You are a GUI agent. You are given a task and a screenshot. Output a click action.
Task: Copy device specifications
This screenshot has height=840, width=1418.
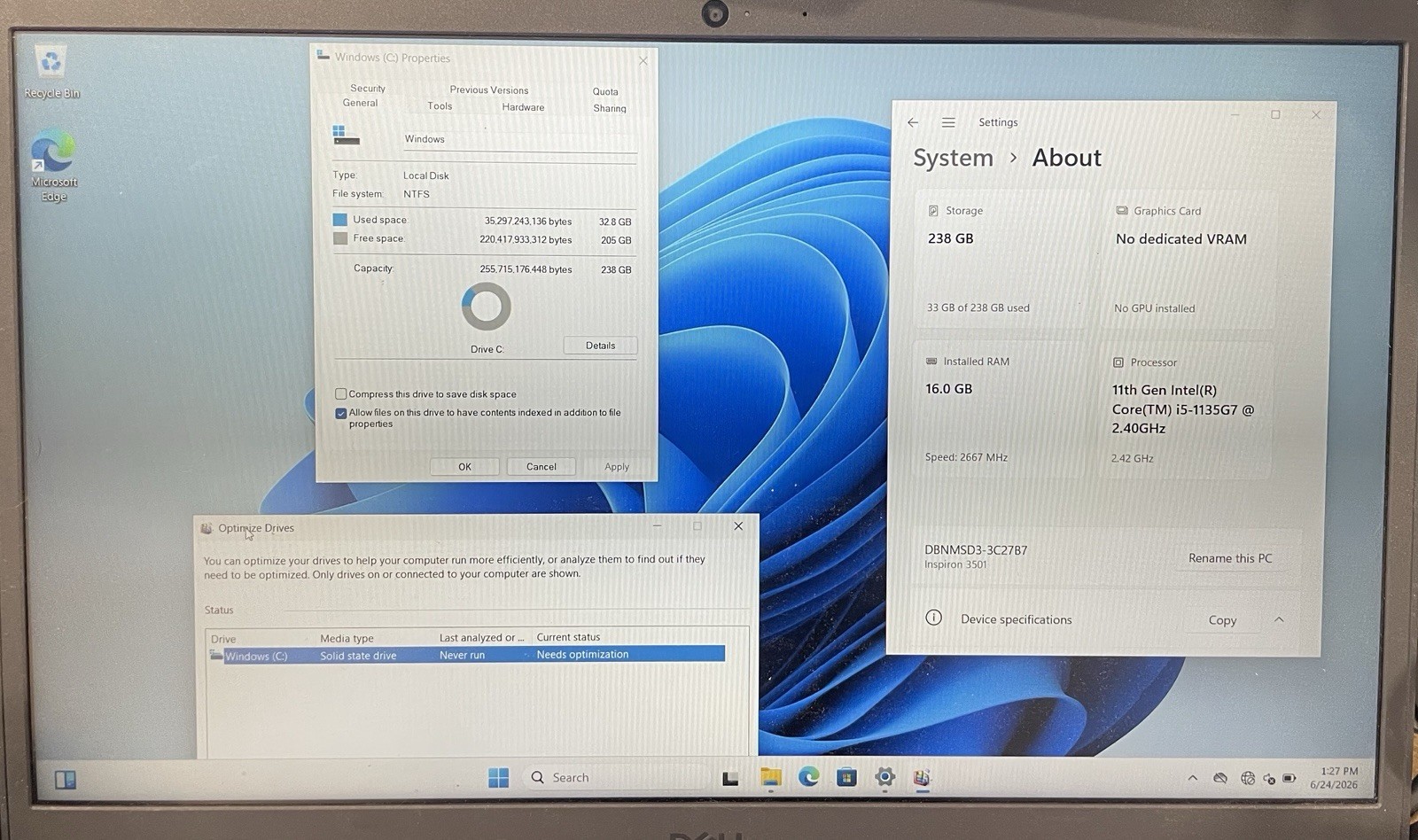(x=1222, y=620)
